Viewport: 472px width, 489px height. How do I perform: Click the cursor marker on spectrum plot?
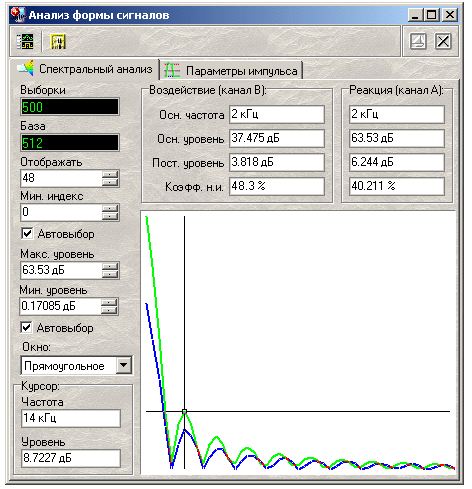(185, 412)
